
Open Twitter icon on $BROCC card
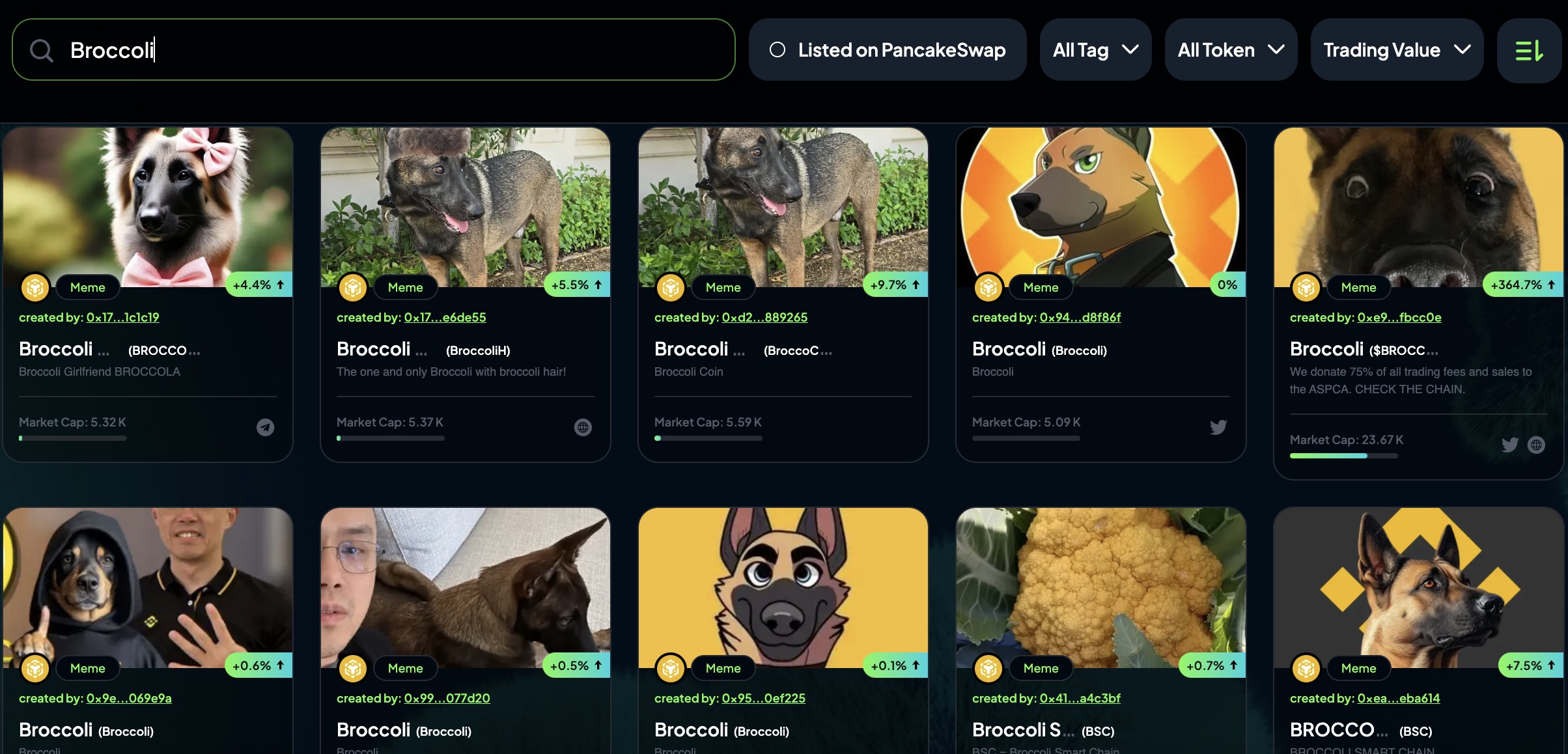click(1510, 445)
